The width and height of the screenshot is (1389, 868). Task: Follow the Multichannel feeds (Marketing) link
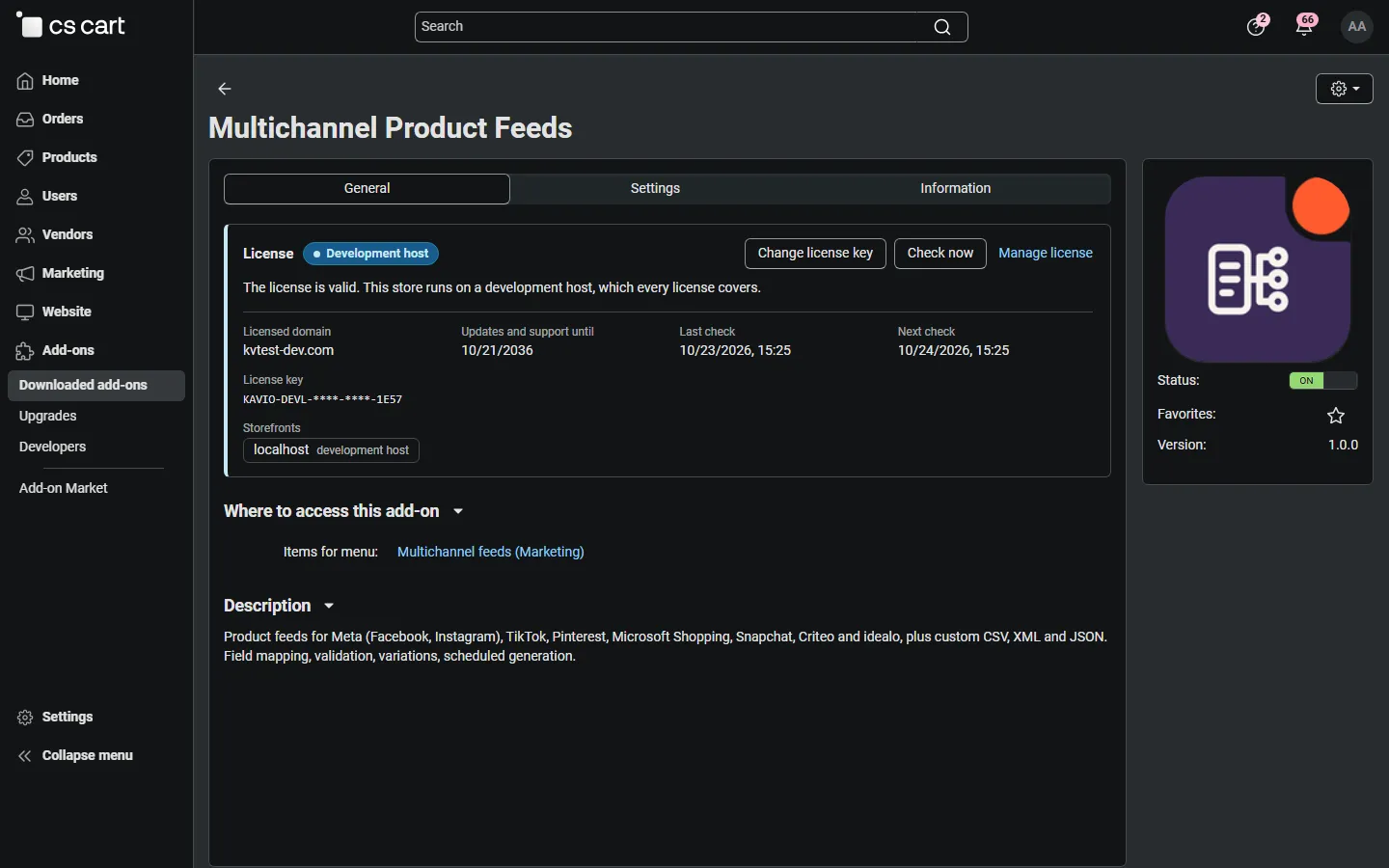coord(491,553)
